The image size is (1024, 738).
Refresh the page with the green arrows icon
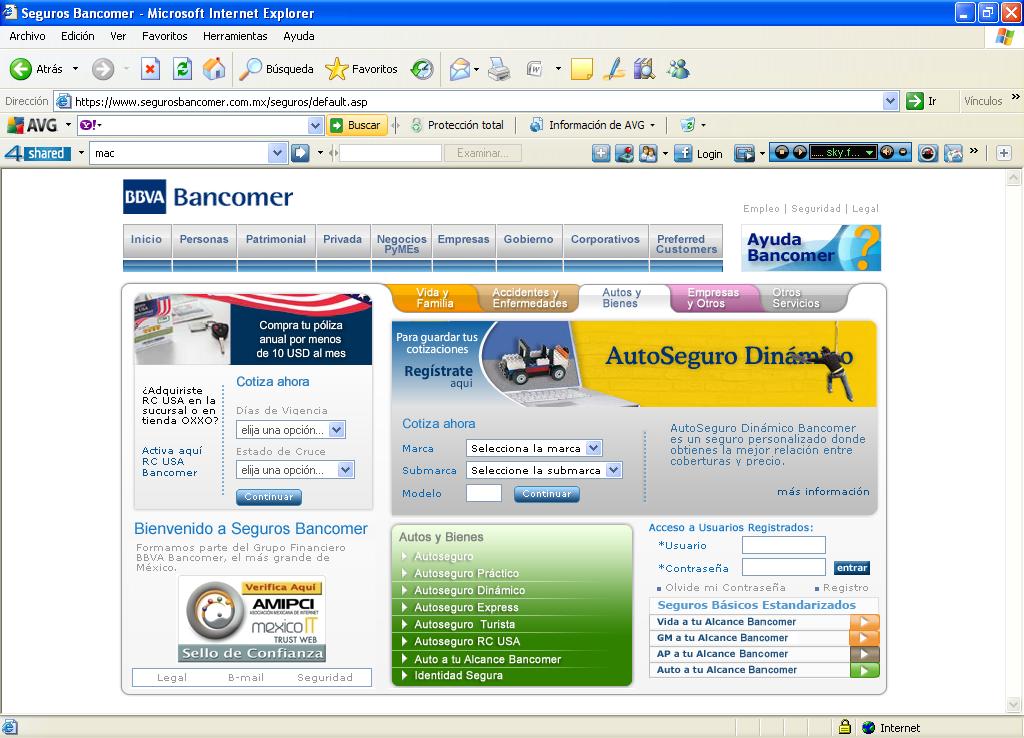tap(182, 69)
